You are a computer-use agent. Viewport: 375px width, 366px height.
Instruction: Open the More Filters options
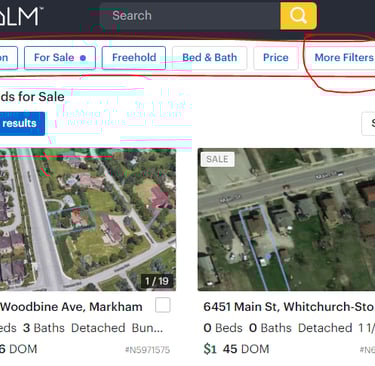tap(343, 58)
